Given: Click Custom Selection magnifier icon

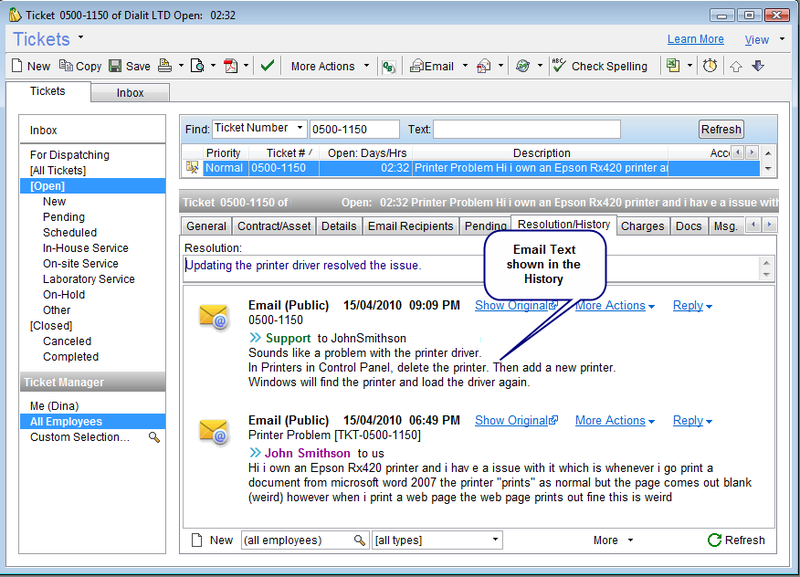Looking at the screenshot, I should [154, 438].
